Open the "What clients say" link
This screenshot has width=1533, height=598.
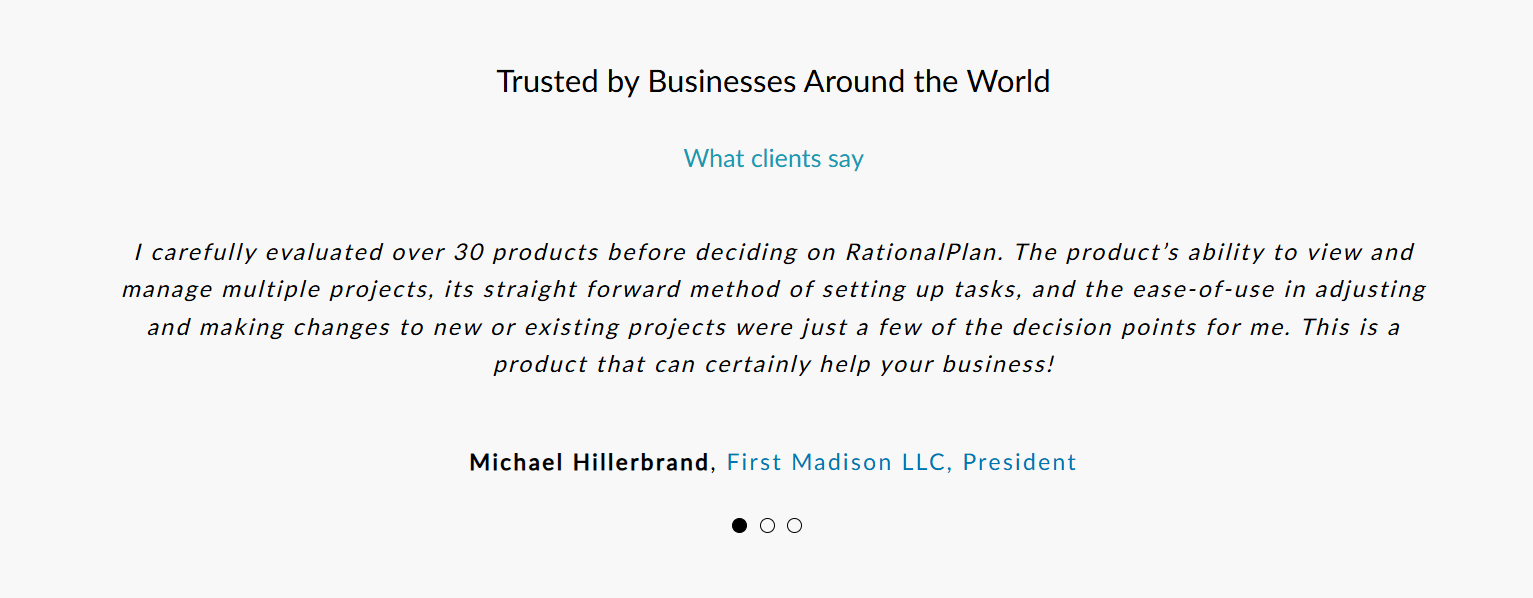[773, 159]
